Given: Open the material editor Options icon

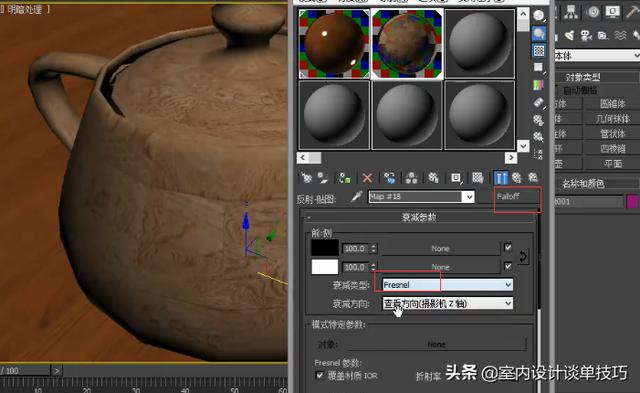Looking at the screenshot, I should click(539, 120).
